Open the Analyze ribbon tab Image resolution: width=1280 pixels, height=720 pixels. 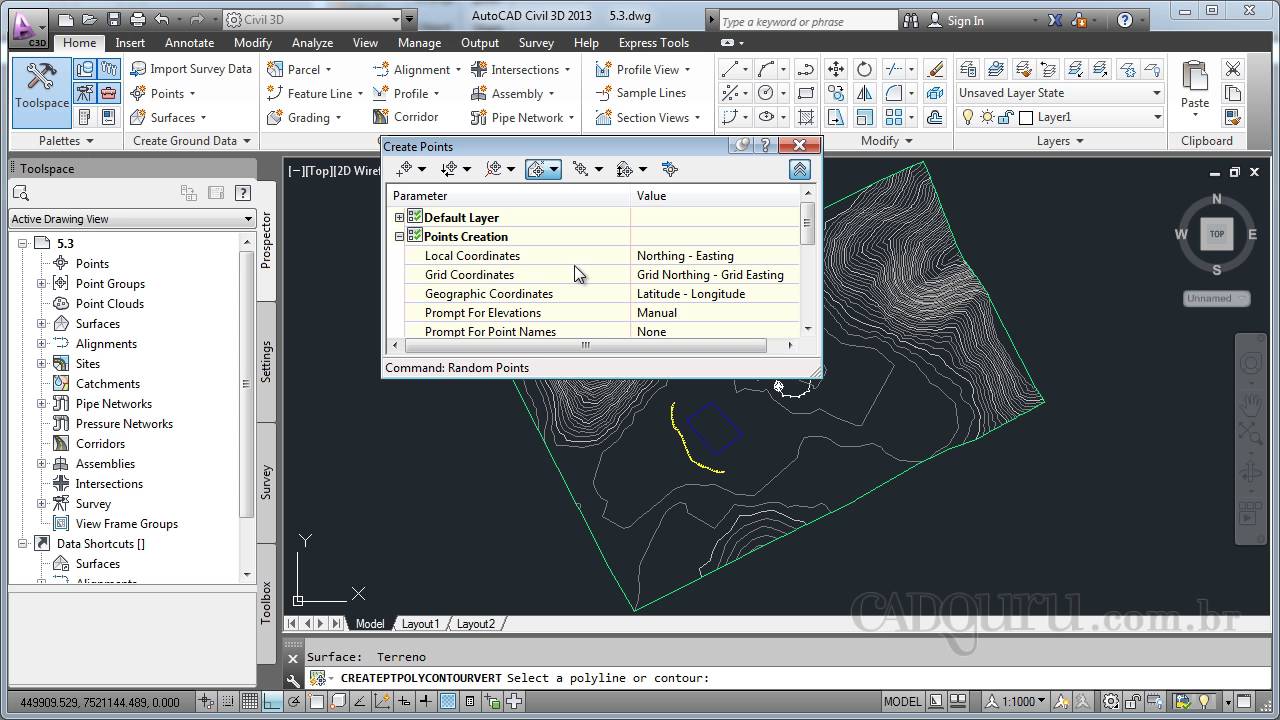click(x=312, y=43)
